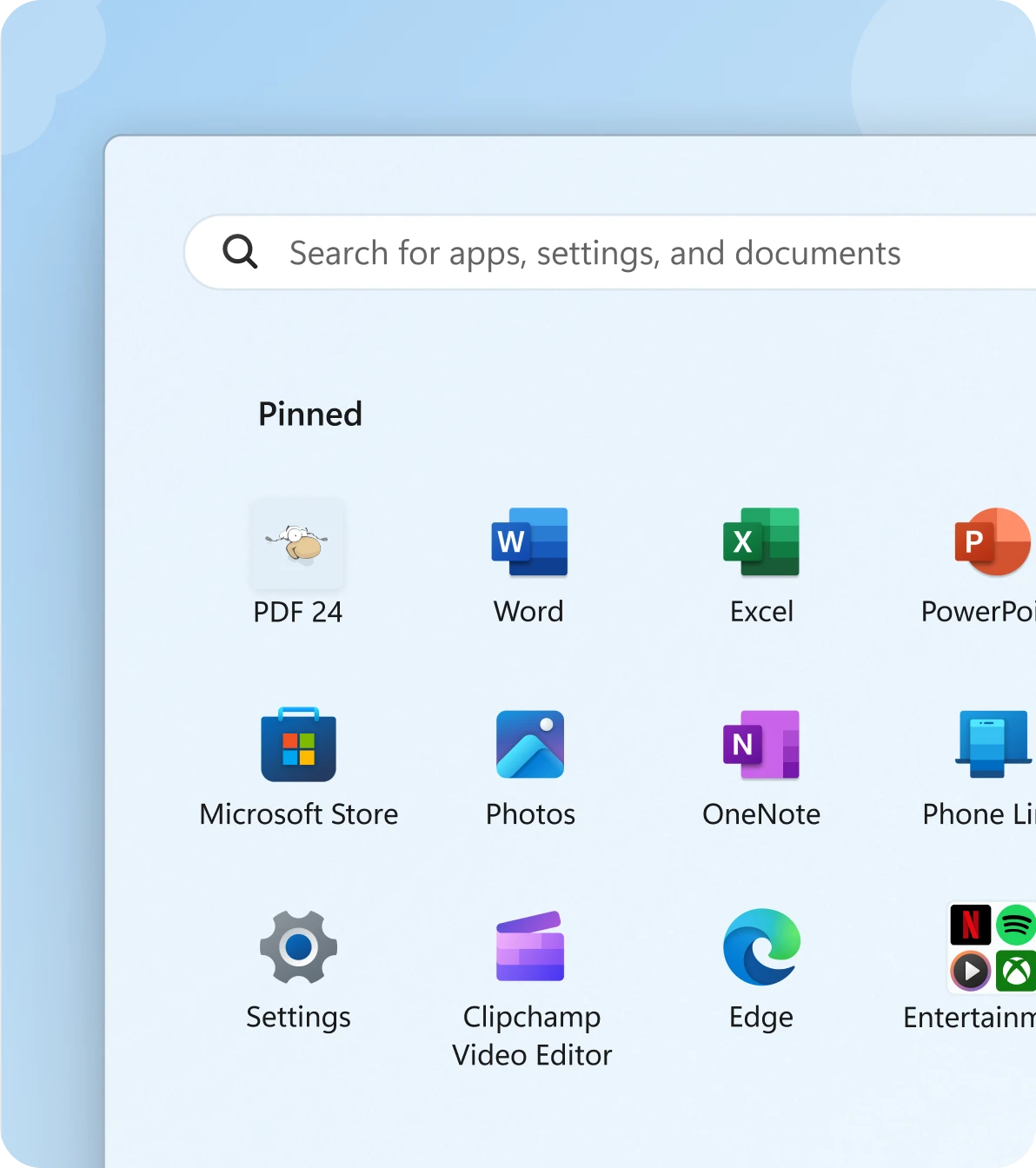This screenshot has height=1168, width=1036.
Task: Click the Xbox icon in Entertainment folder
Action: point(1015,971)
